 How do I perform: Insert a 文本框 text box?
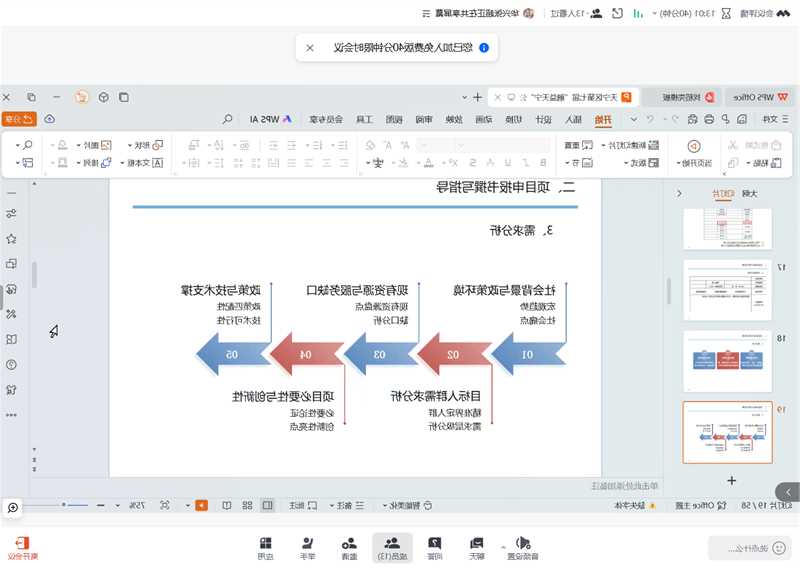click(x=142, y=163)
